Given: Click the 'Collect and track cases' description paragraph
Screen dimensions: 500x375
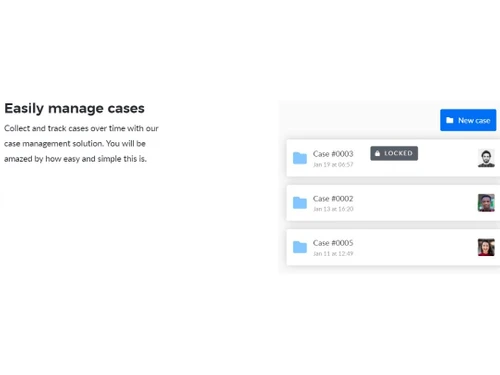Looking at the screenshot, I should click(x=81, y=144).
